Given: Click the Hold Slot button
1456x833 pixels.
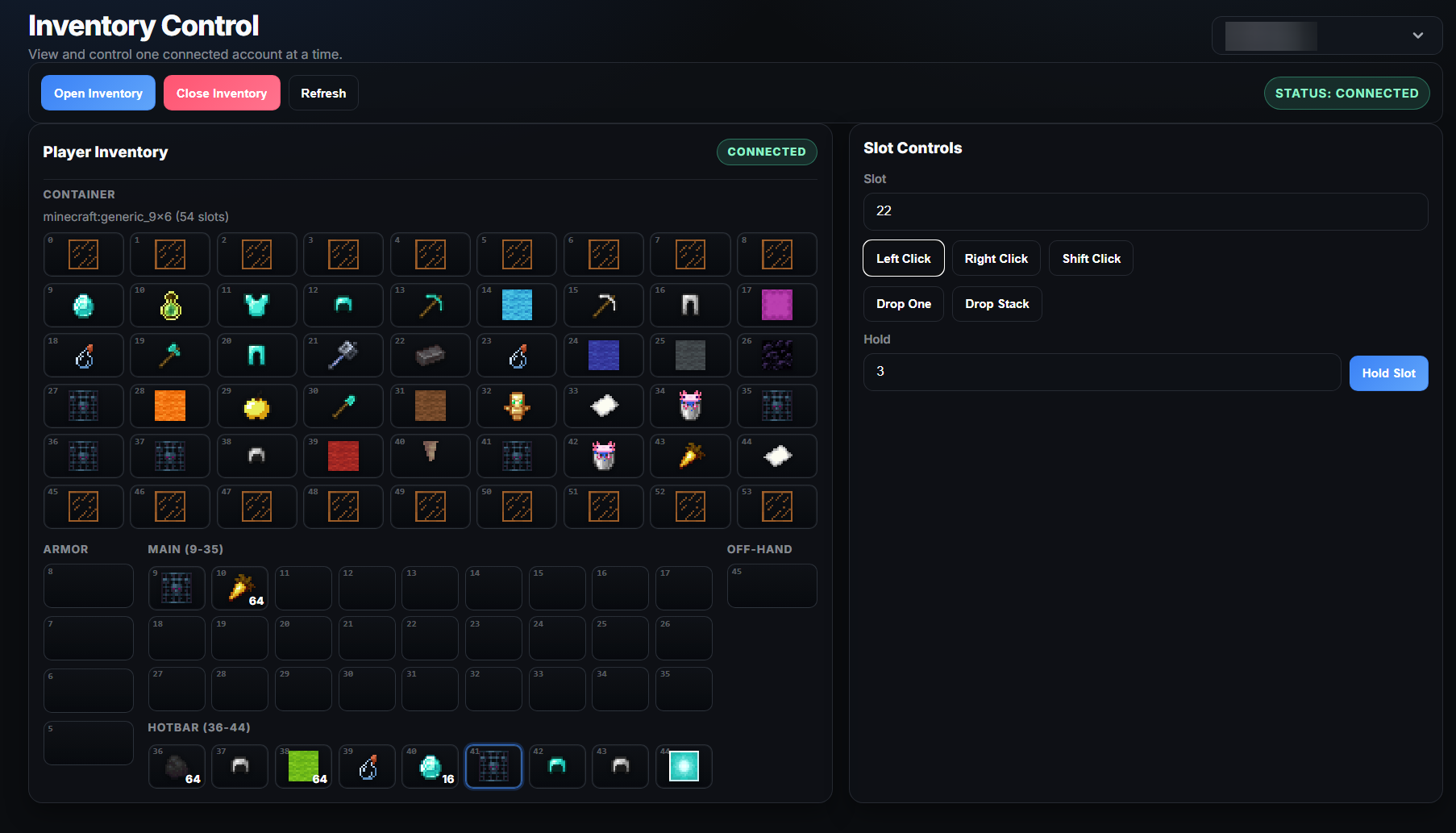Looking at the screenshot, I should coord(1389,373).
